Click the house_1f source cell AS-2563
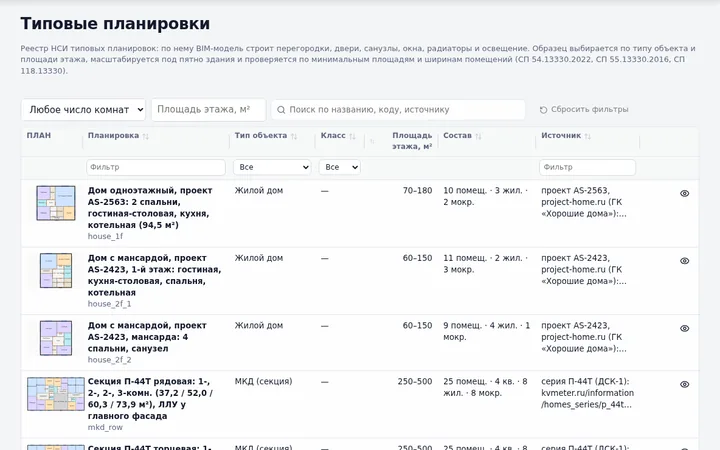 click(584, 202)
